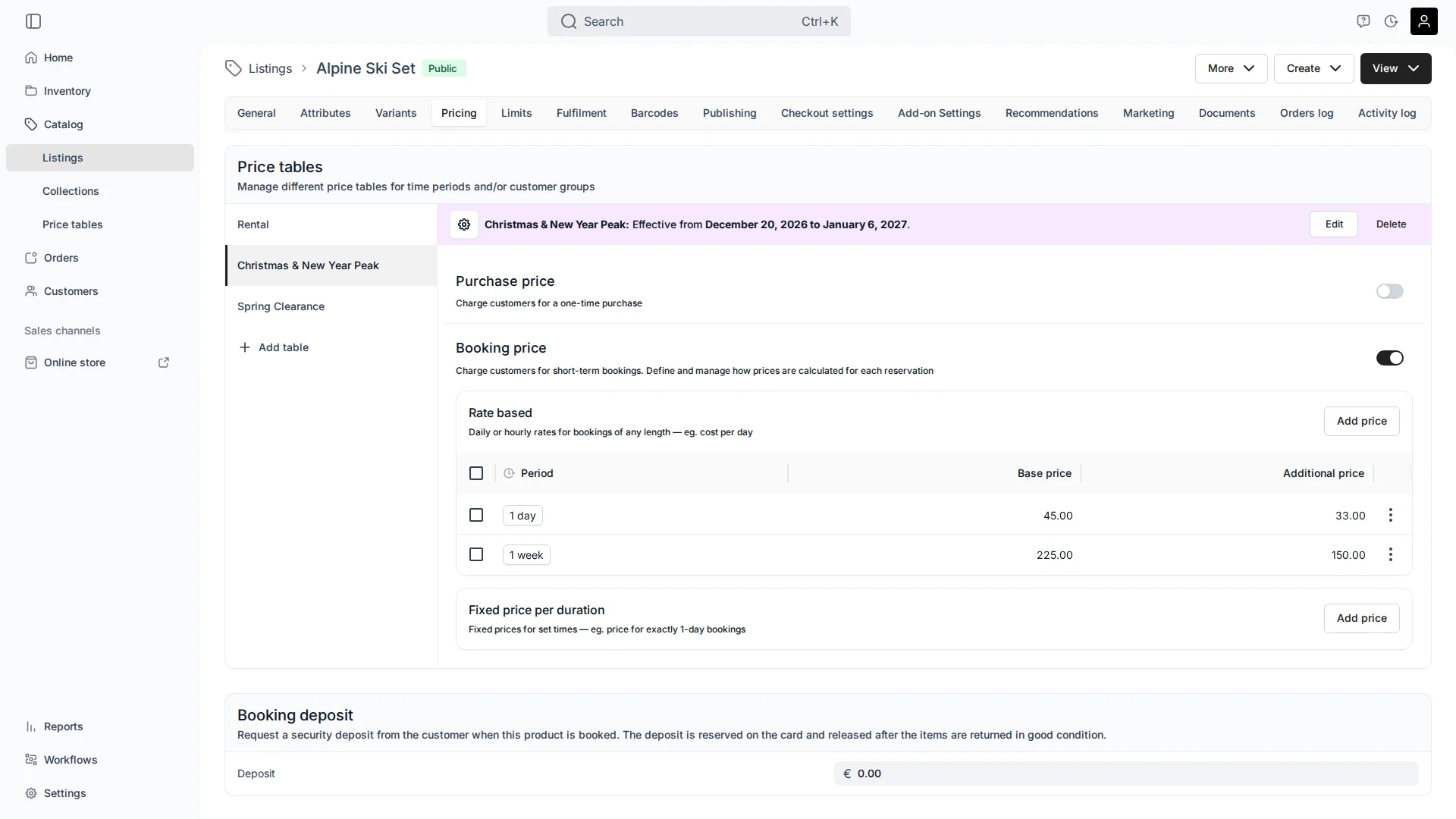Open the help chat icon

click(x=1363, y=21)
